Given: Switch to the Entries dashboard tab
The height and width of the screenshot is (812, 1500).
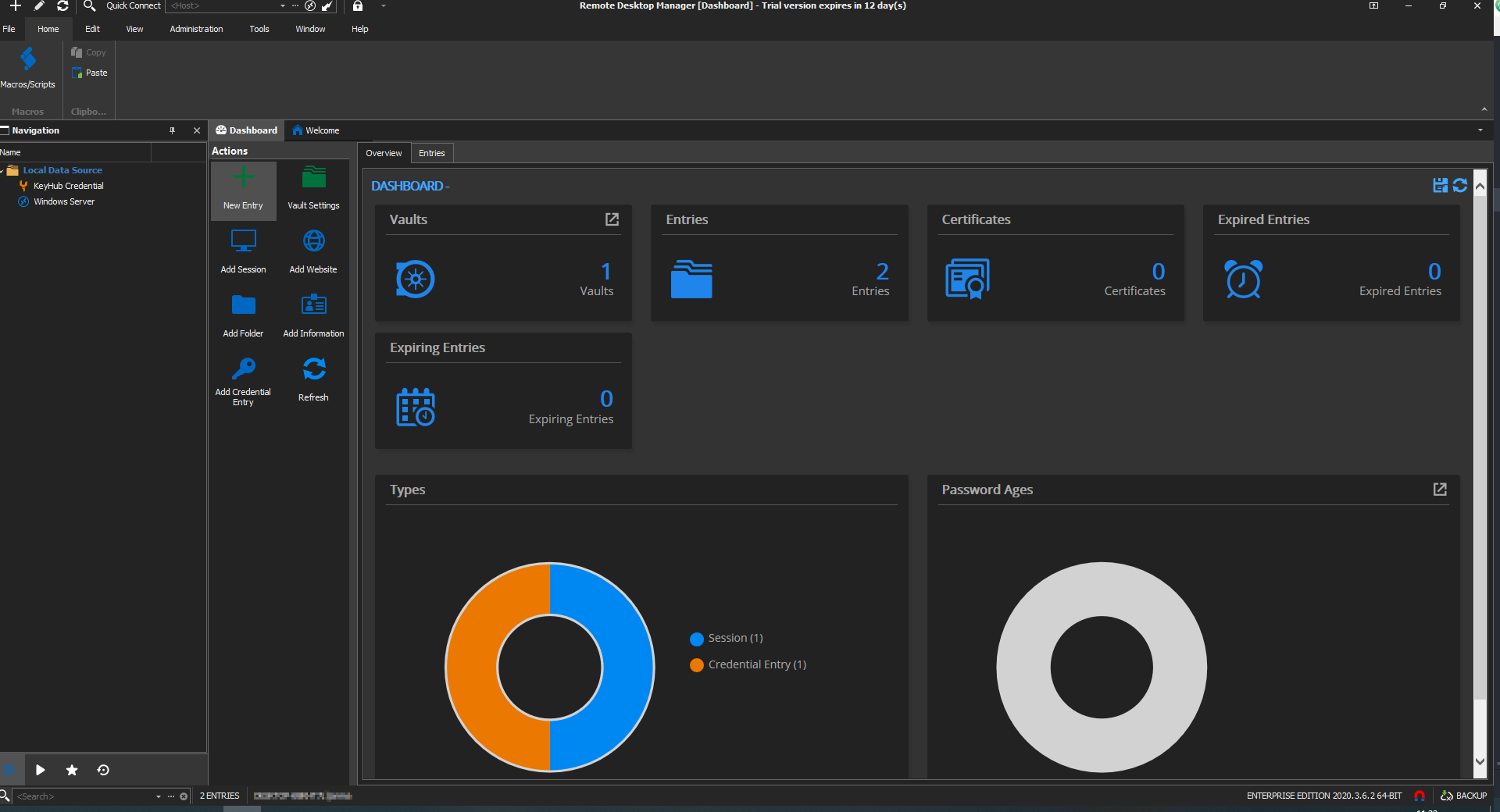Looking at the screenshot, I should 431,153.
